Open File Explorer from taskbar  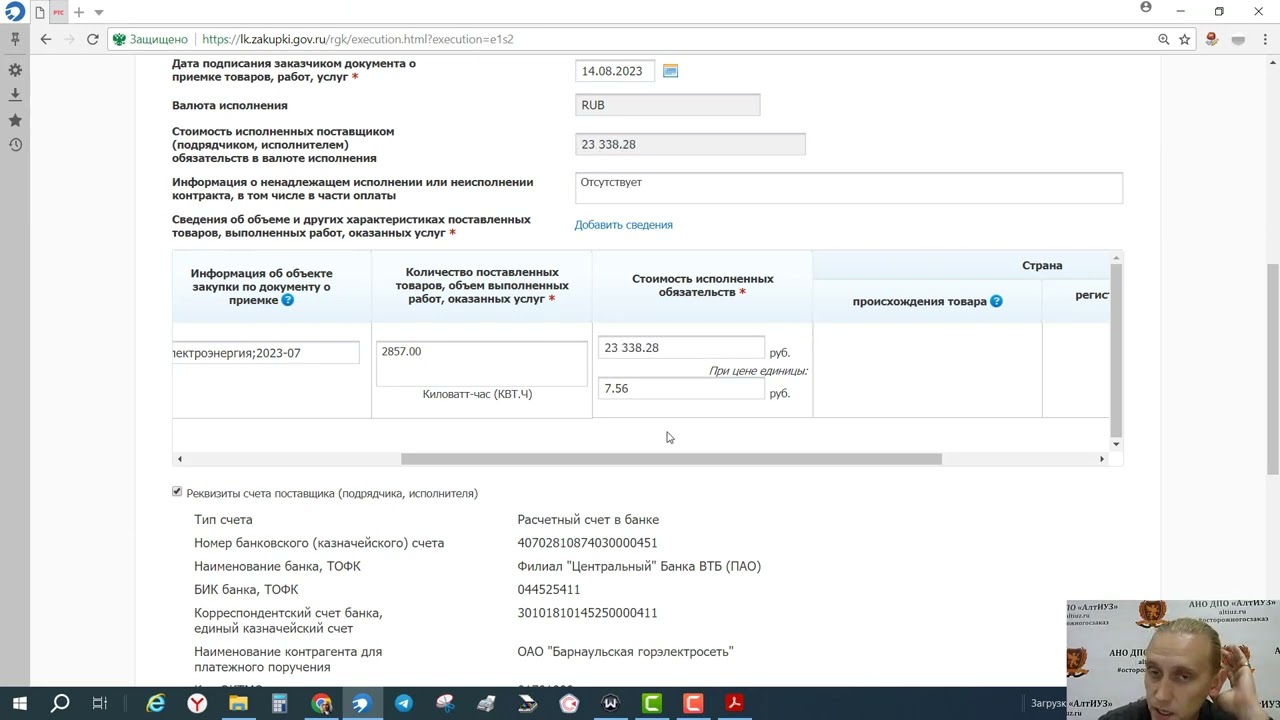point(238,703)
